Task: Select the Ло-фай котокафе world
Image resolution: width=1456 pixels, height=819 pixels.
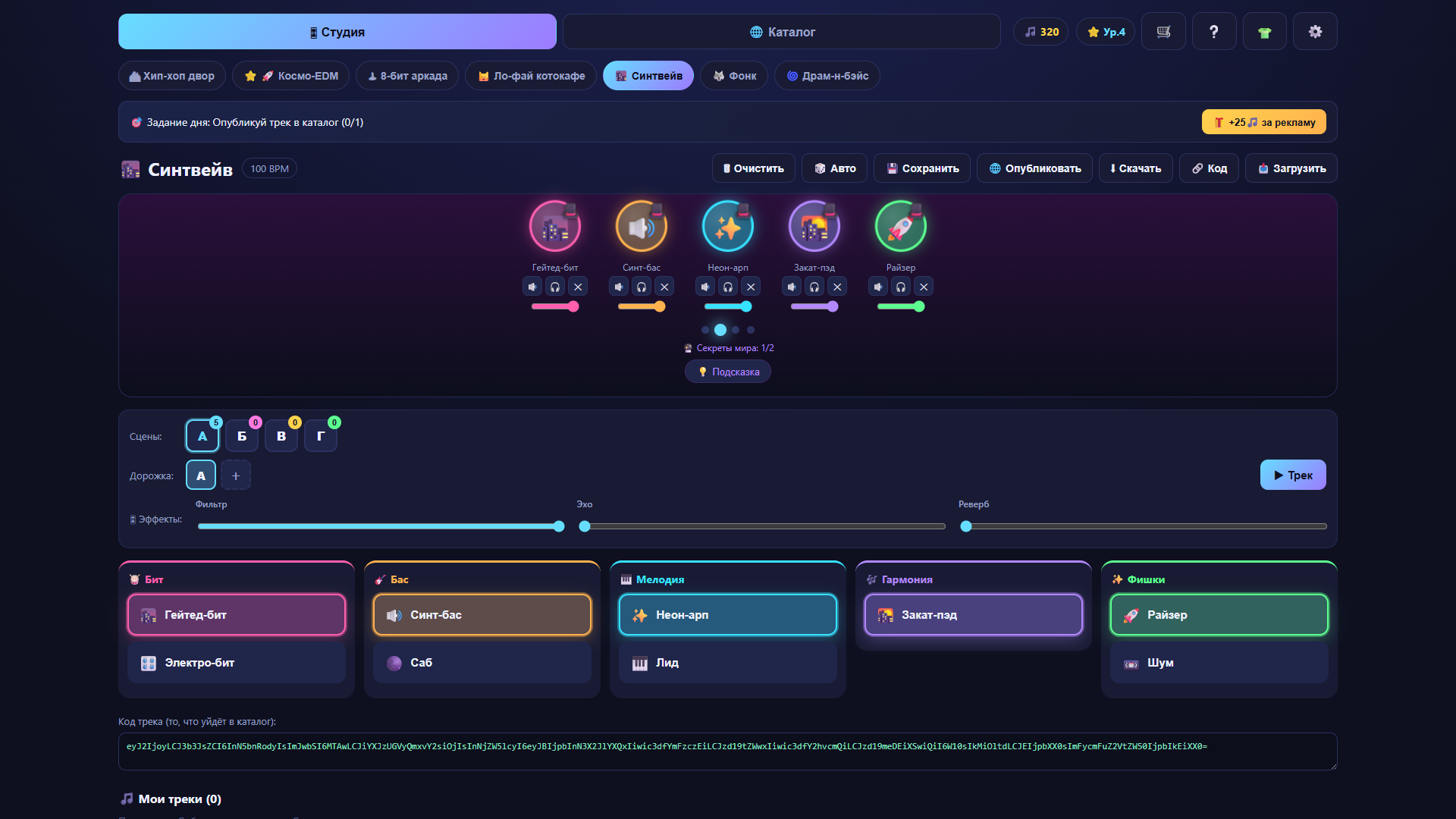Action: click(531, 76)
